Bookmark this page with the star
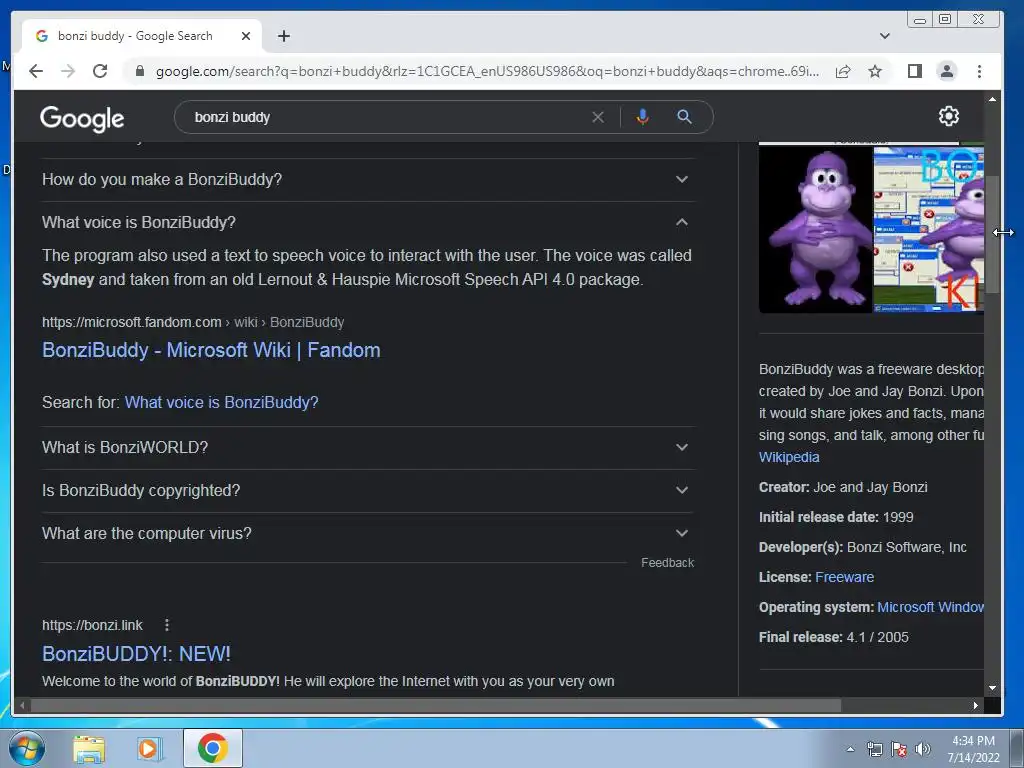Viewport: 1024px width, 768px height. (875, 71)
